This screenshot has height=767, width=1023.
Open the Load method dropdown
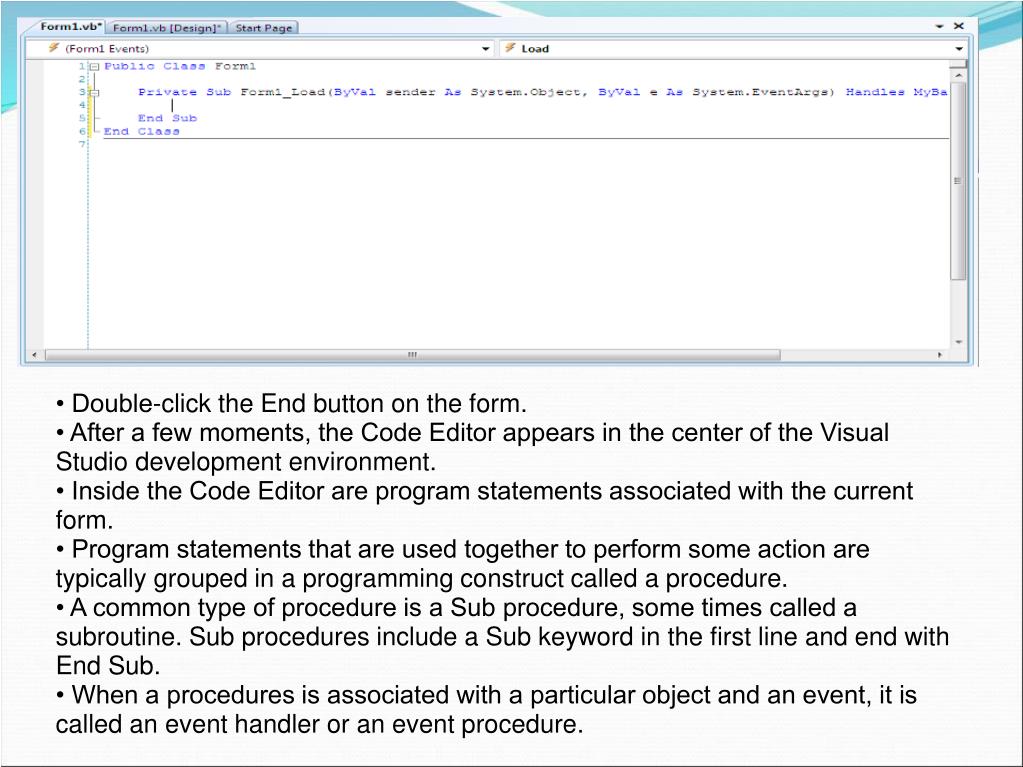tap(958, 49)
